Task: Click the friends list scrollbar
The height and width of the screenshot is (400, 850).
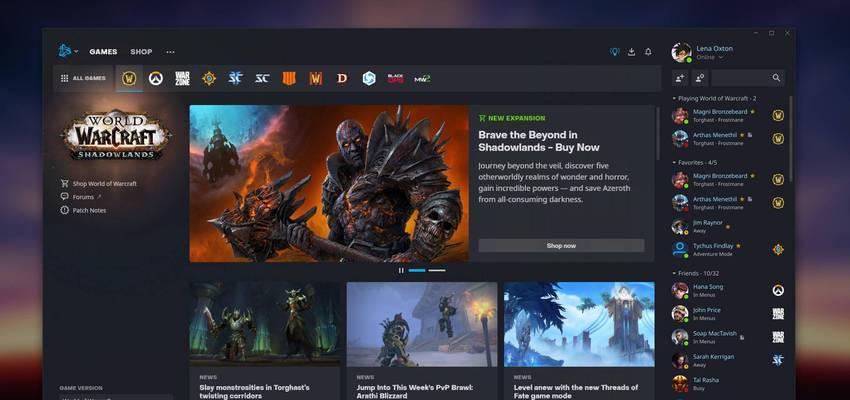Action: [x=790, y=138]
